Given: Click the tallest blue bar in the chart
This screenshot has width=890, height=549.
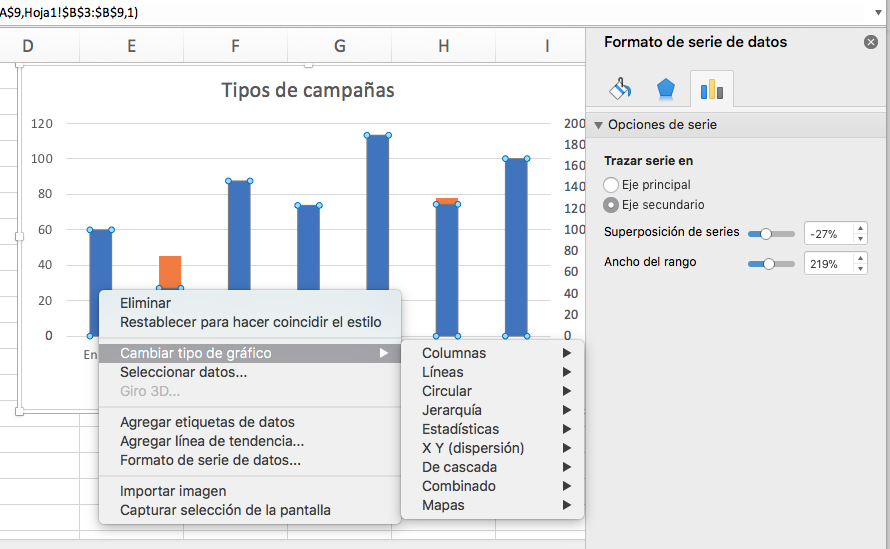Looking at the screenshot, I should 378,213.
